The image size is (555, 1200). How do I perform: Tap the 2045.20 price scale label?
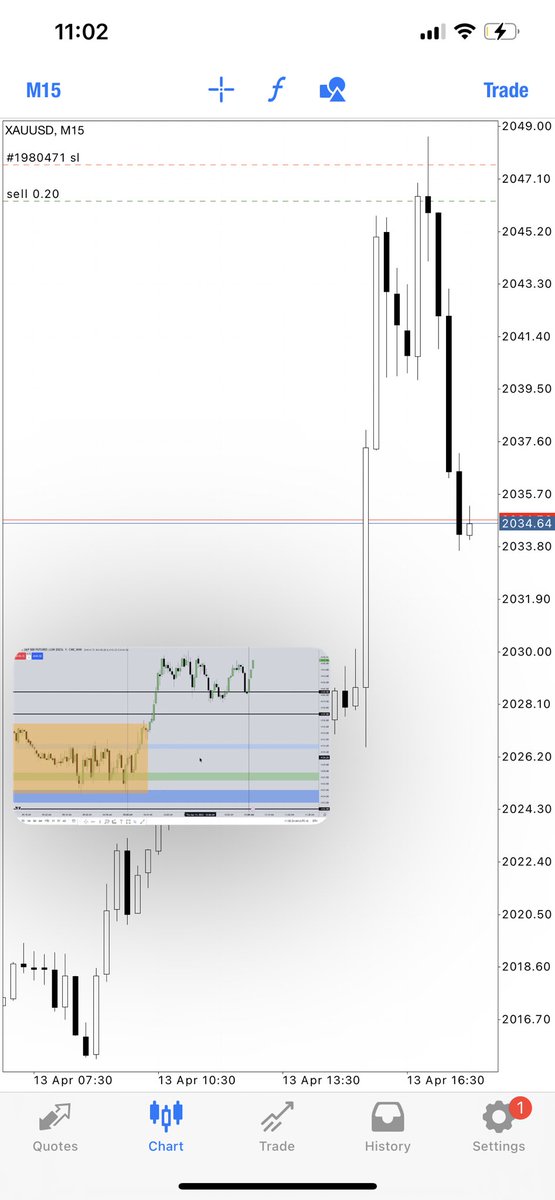pyautogui.click(x=529, y=231)
